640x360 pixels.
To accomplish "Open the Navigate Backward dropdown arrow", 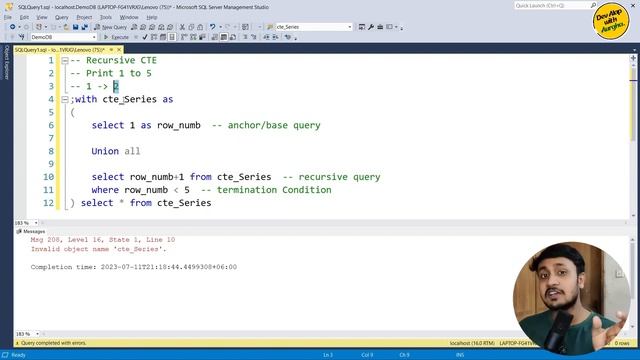I will pos(19,27).
